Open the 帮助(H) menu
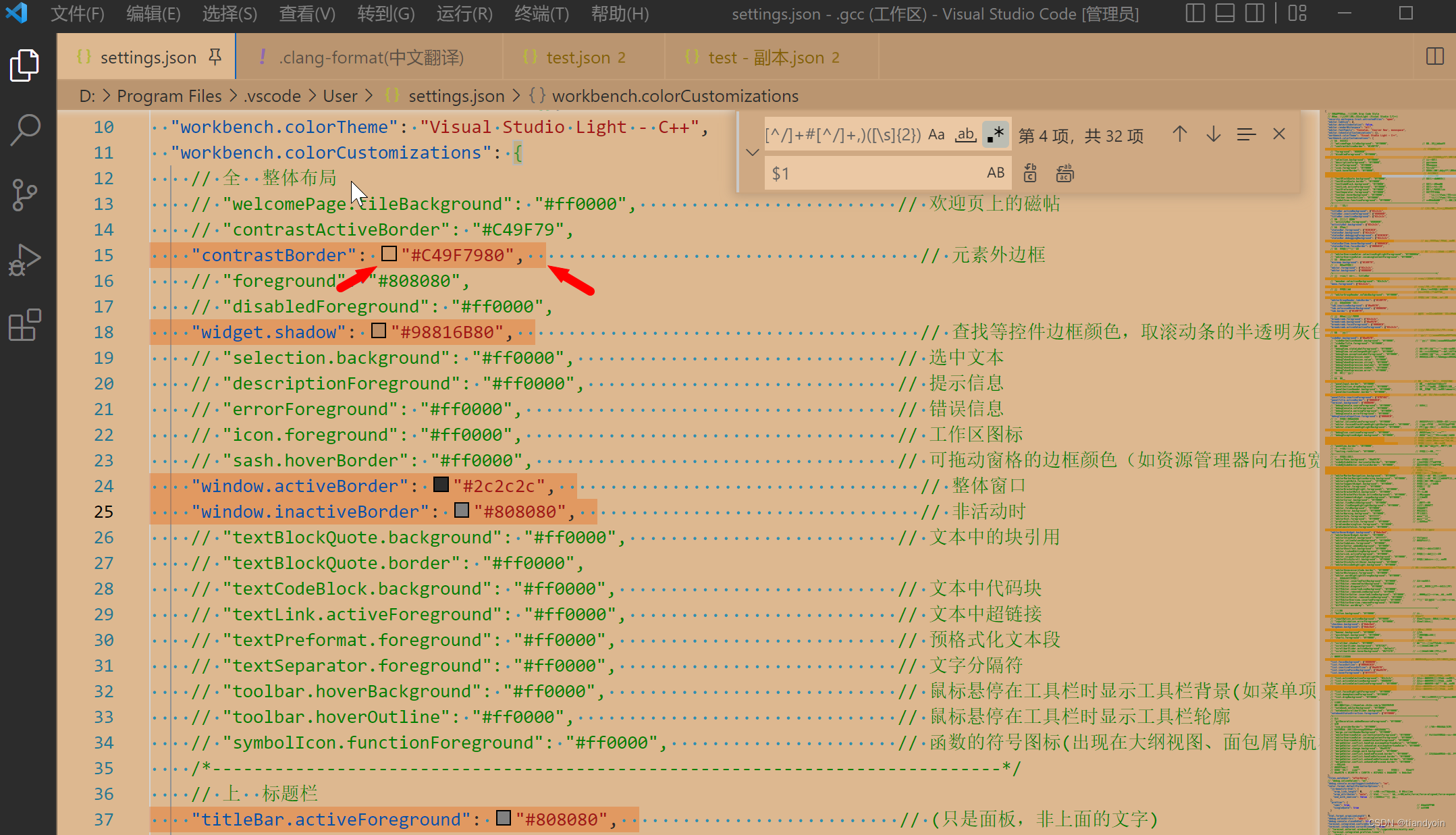 (x=620, y=14)
